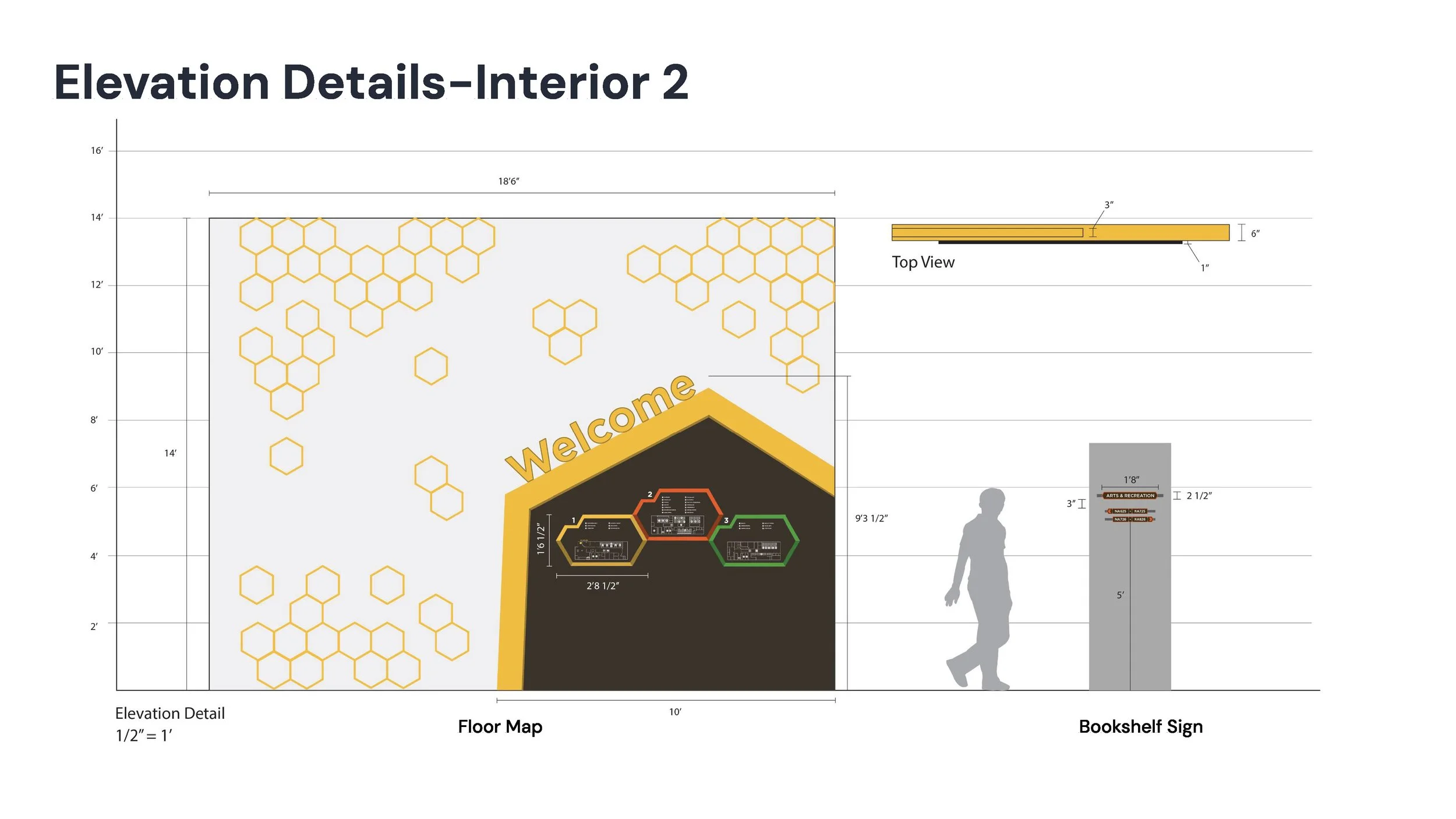Image resolution: width=1456 pixels, height=819 pixels.
Task: Click the 1/2" = 1' scale text
Action: click(144, 736)
